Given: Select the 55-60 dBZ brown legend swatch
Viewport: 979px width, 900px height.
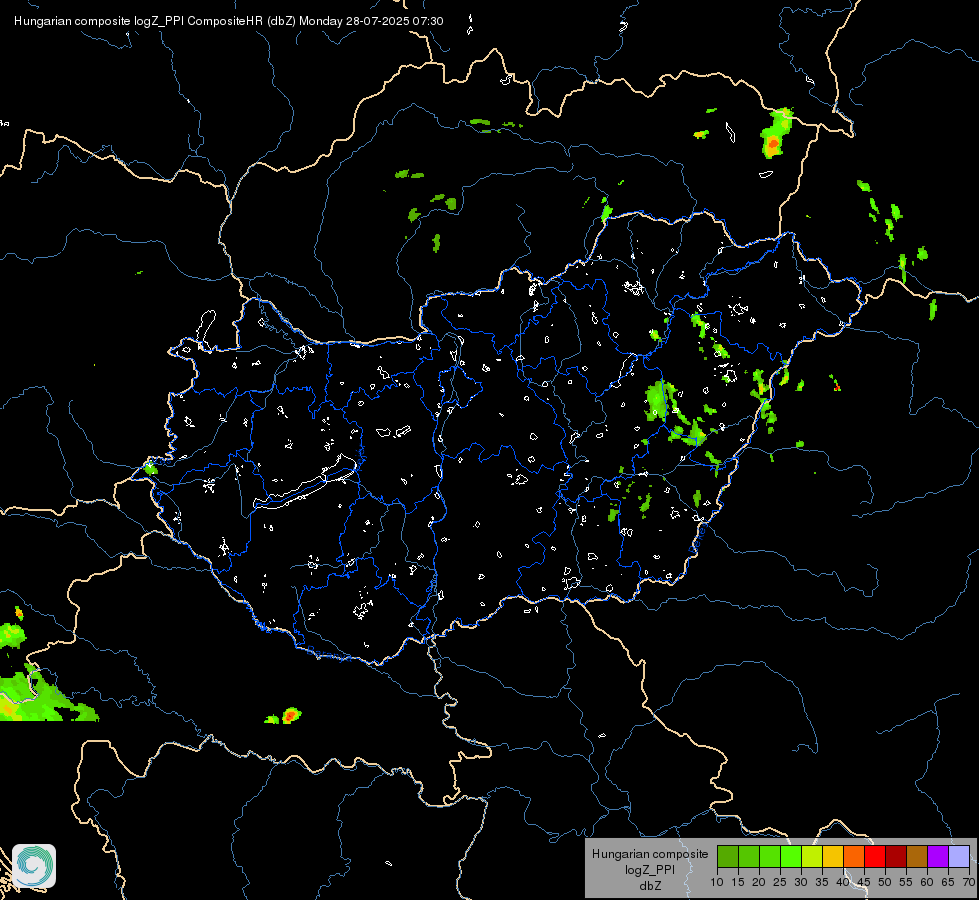Looking at the screenshot, I should pos(917,856).
